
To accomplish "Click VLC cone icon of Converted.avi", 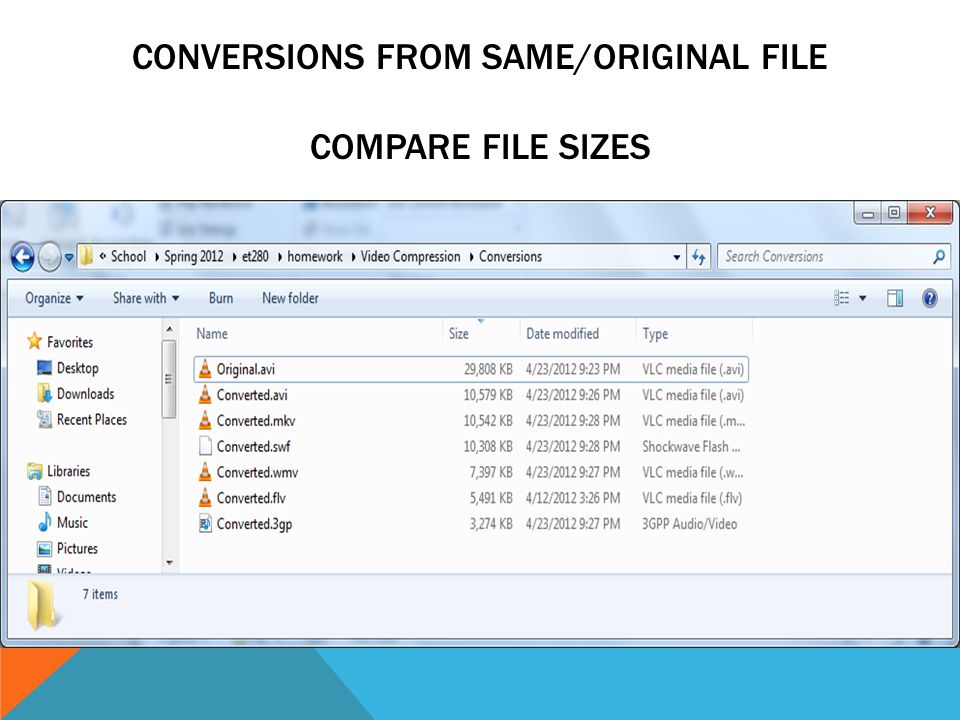I will tap(205, 394).
